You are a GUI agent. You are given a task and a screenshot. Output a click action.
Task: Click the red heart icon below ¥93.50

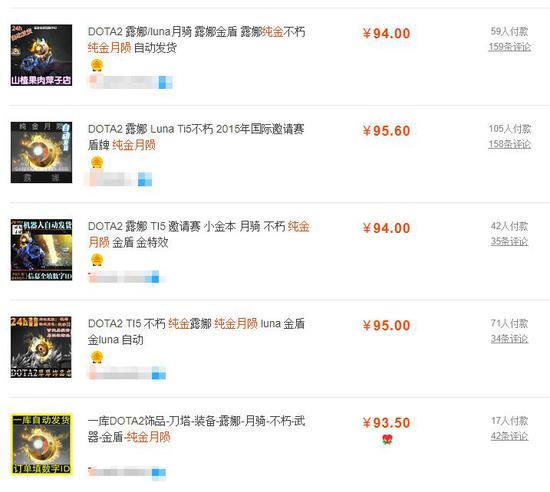point(387,439)
